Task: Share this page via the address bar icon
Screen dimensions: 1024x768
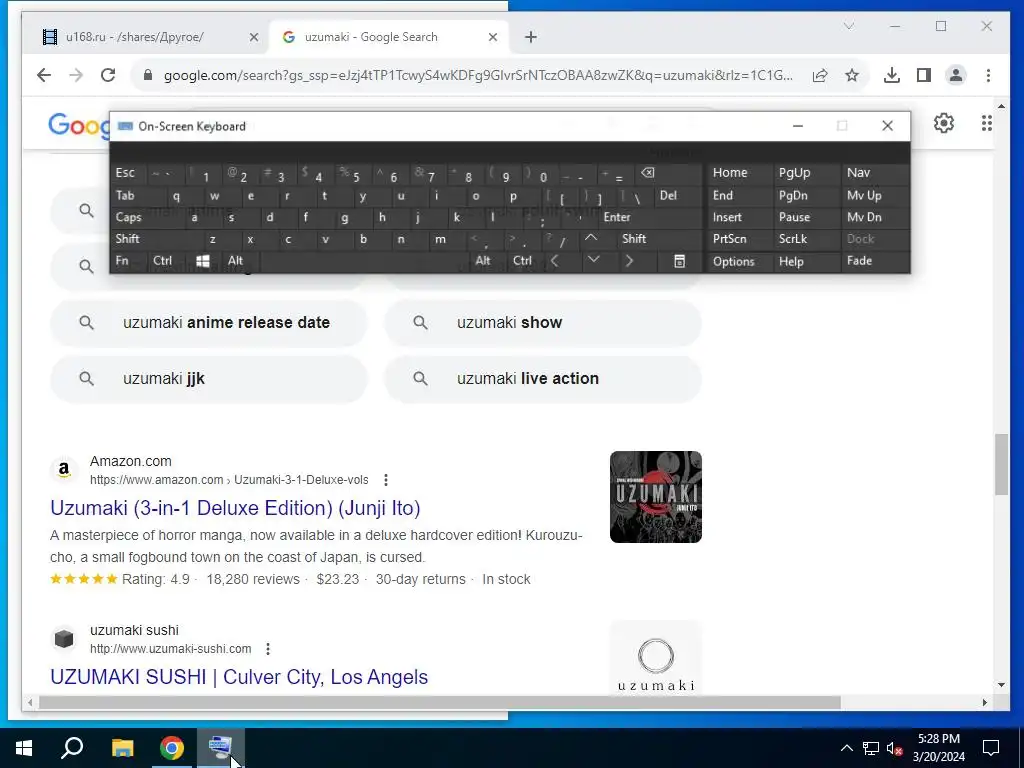Action: tap(820, 75)
